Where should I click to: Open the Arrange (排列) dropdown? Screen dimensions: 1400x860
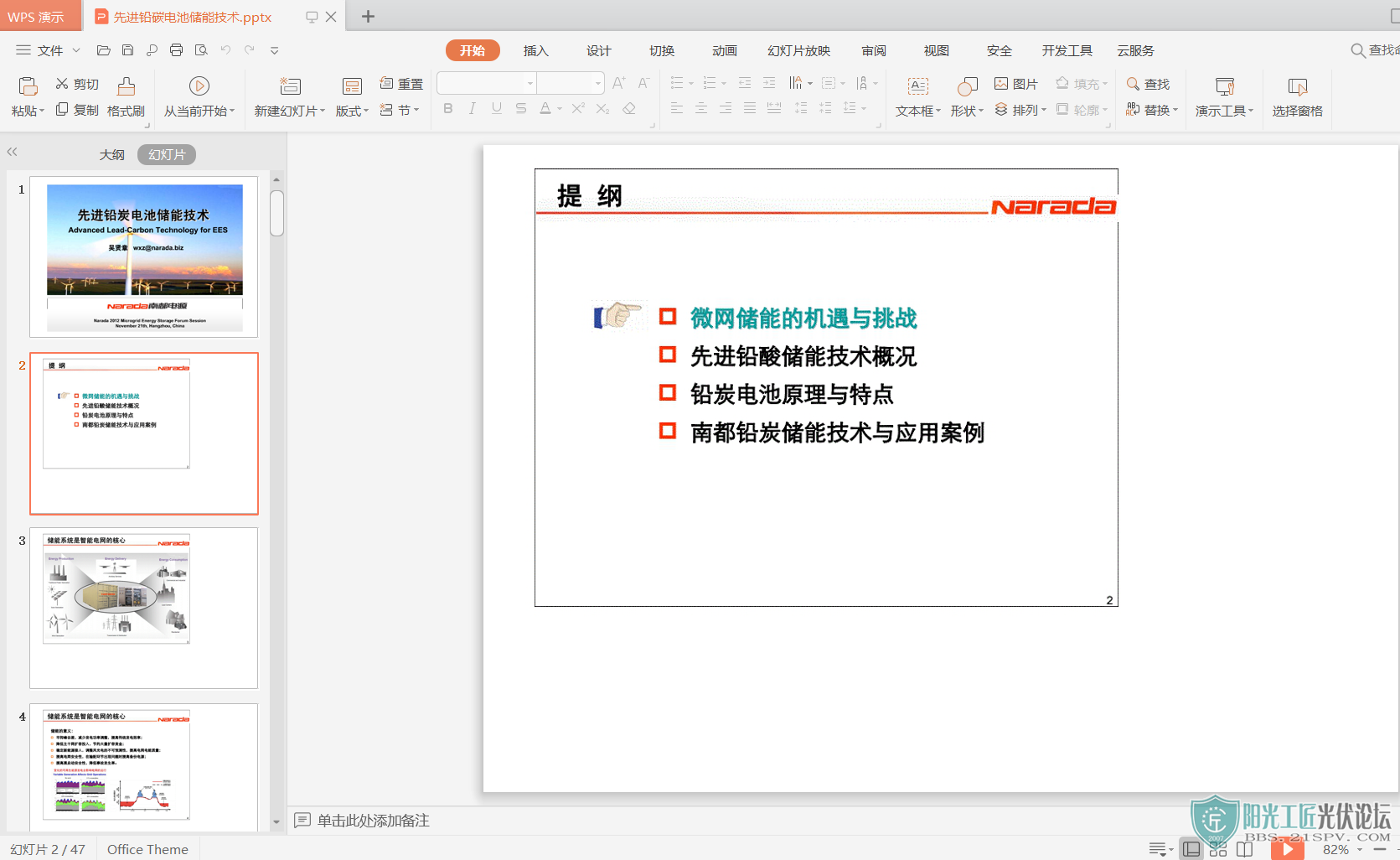[1020, 110]
